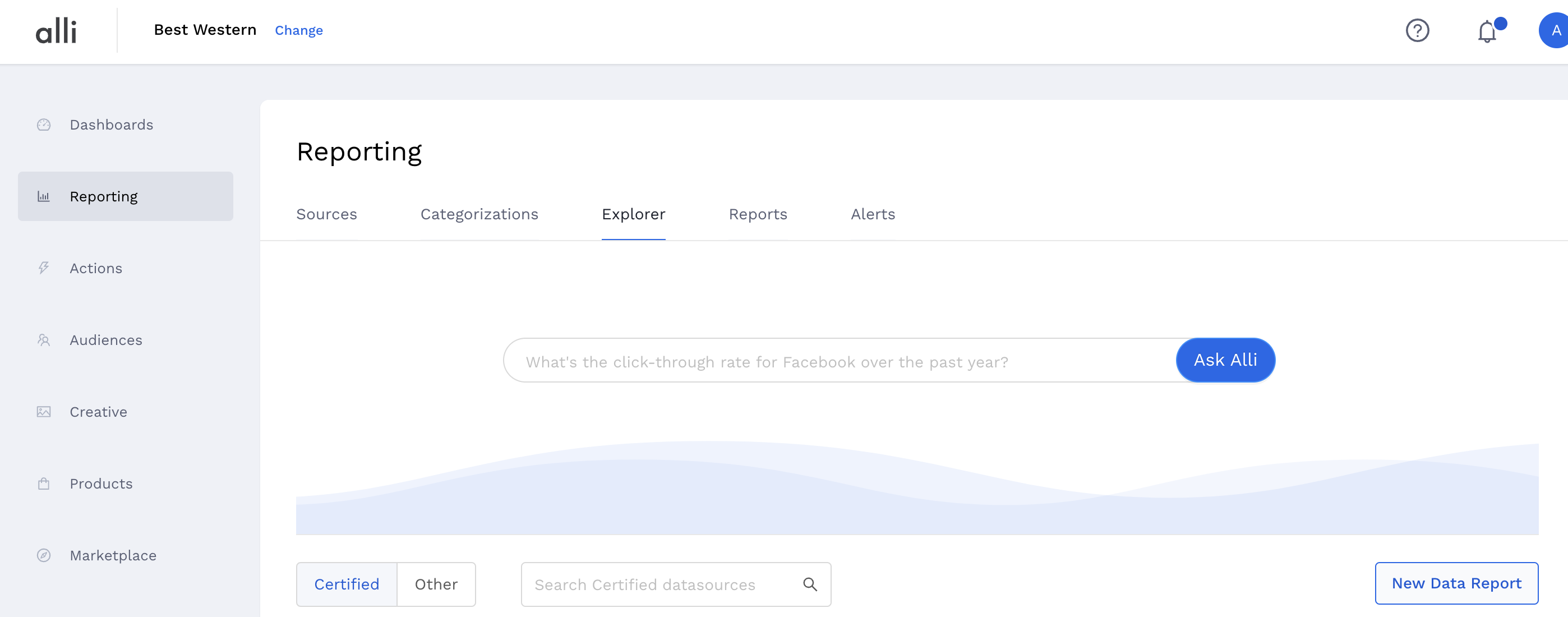The image size is (1568, 617).
Task: Select the Other datasources toggle
Action: (436, 584)
